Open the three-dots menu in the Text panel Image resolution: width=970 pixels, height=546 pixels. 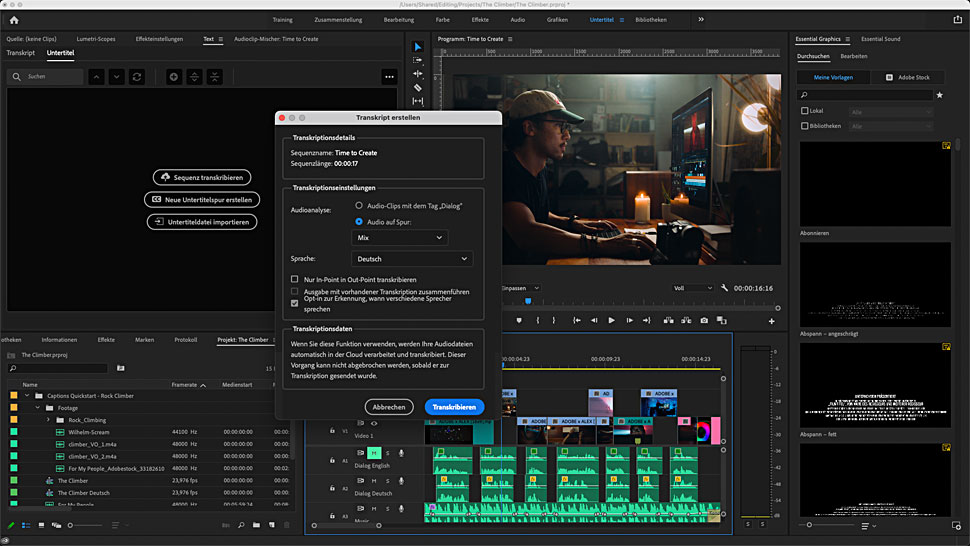point(389,77)
